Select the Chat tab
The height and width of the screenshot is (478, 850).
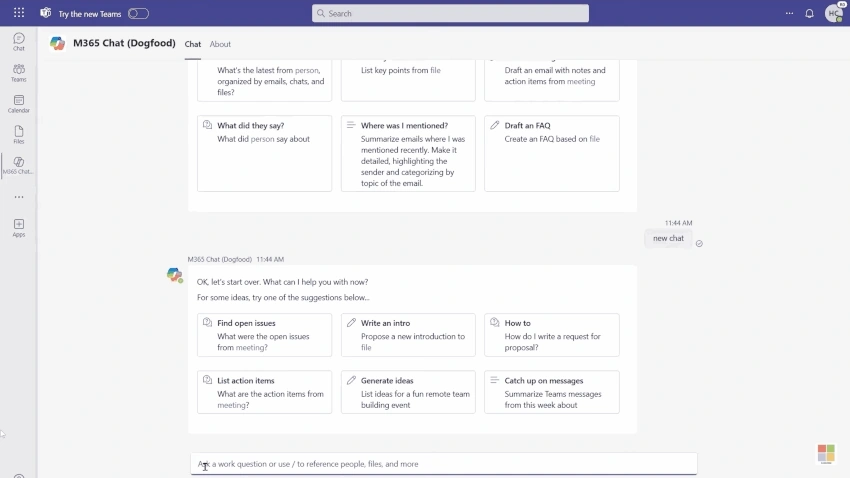[x=192, y=44]
